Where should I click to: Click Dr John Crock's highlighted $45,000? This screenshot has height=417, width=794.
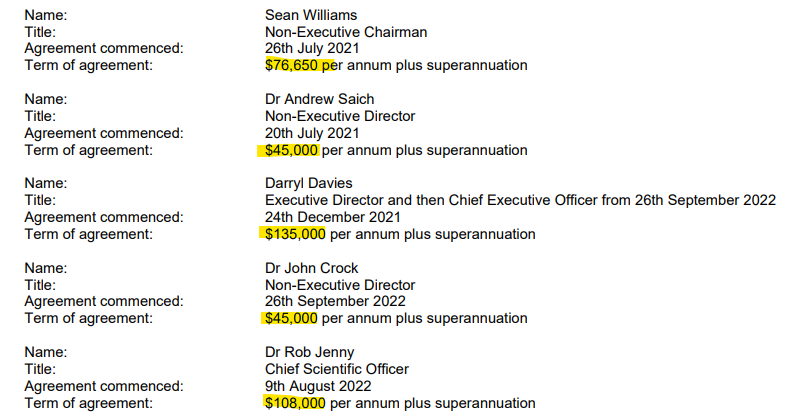[291, 318]
